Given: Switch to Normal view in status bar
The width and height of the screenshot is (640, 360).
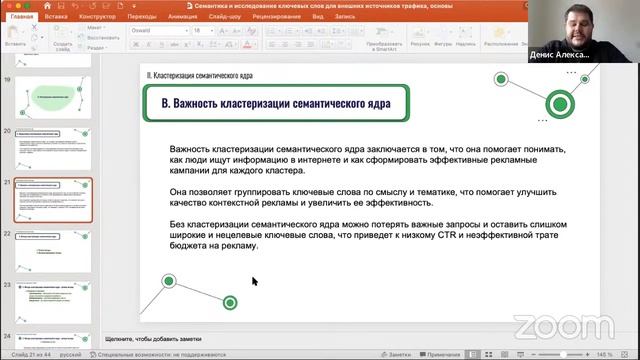Looking at the screenshot, I should (x=473, y=354).
